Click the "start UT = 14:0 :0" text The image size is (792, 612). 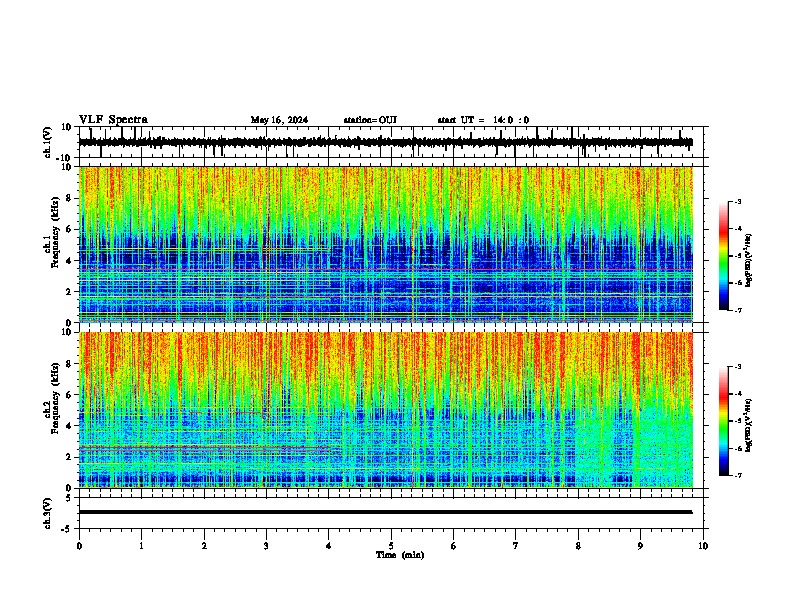pos(483,120)
